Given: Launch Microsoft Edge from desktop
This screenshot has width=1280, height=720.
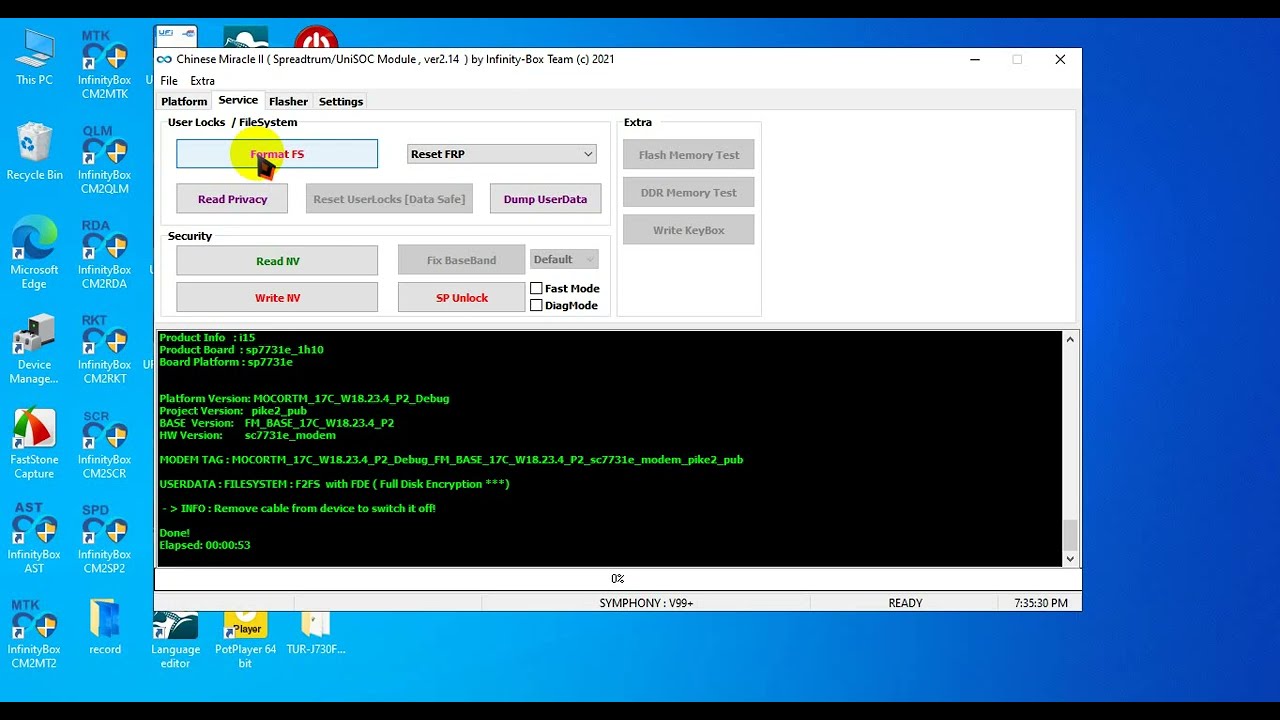Looking at the screenshot, I should pos(34,254).
